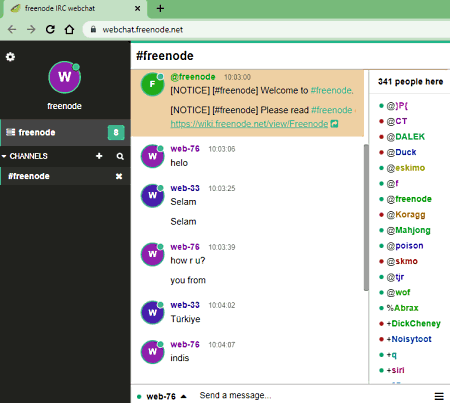Click #freenode link in 'Please read' notice
Viewport: 450px width, 403px height.
pos(332,110)
